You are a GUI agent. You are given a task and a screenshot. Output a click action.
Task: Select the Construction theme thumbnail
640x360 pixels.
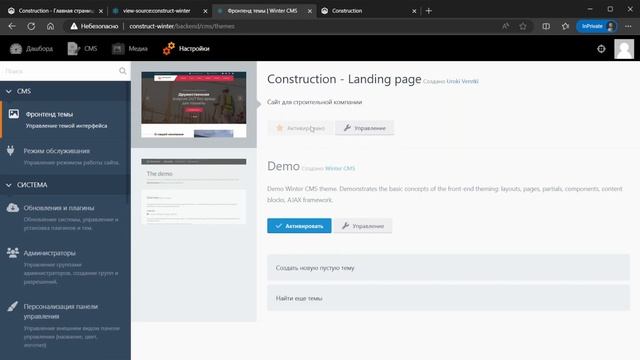point(194,104)
